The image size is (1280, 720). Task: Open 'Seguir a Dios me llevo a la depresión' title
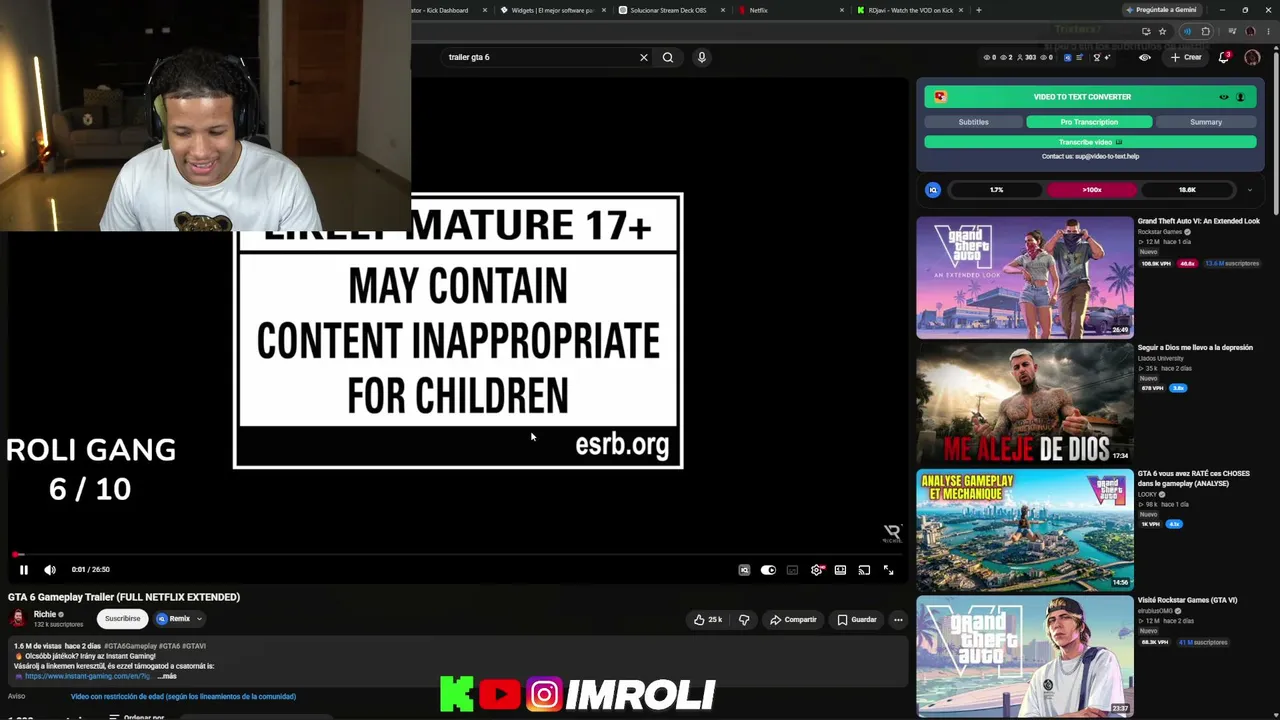(1195, 348)
